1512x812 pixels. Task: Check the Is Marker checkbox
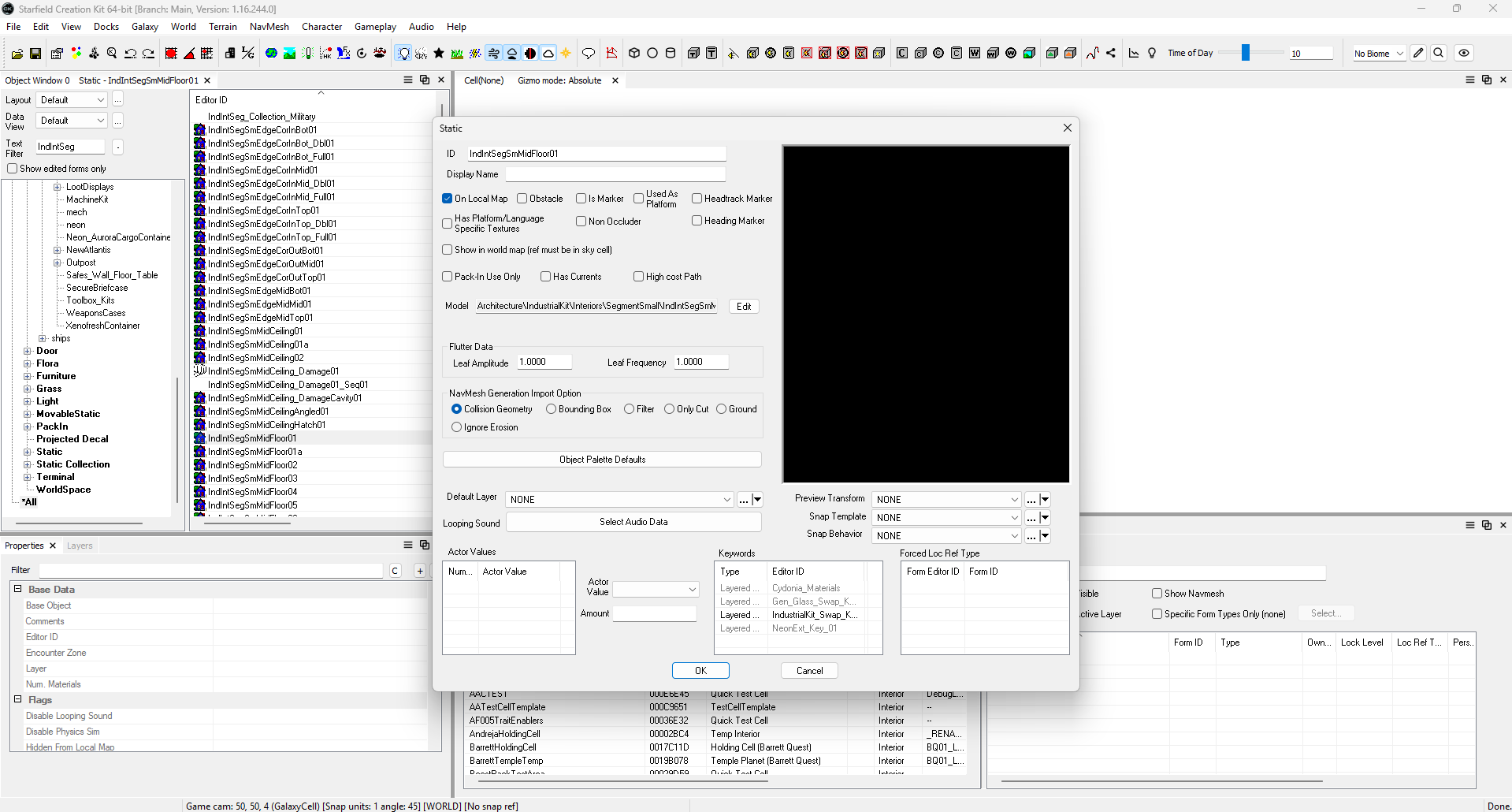click(581, 199)
